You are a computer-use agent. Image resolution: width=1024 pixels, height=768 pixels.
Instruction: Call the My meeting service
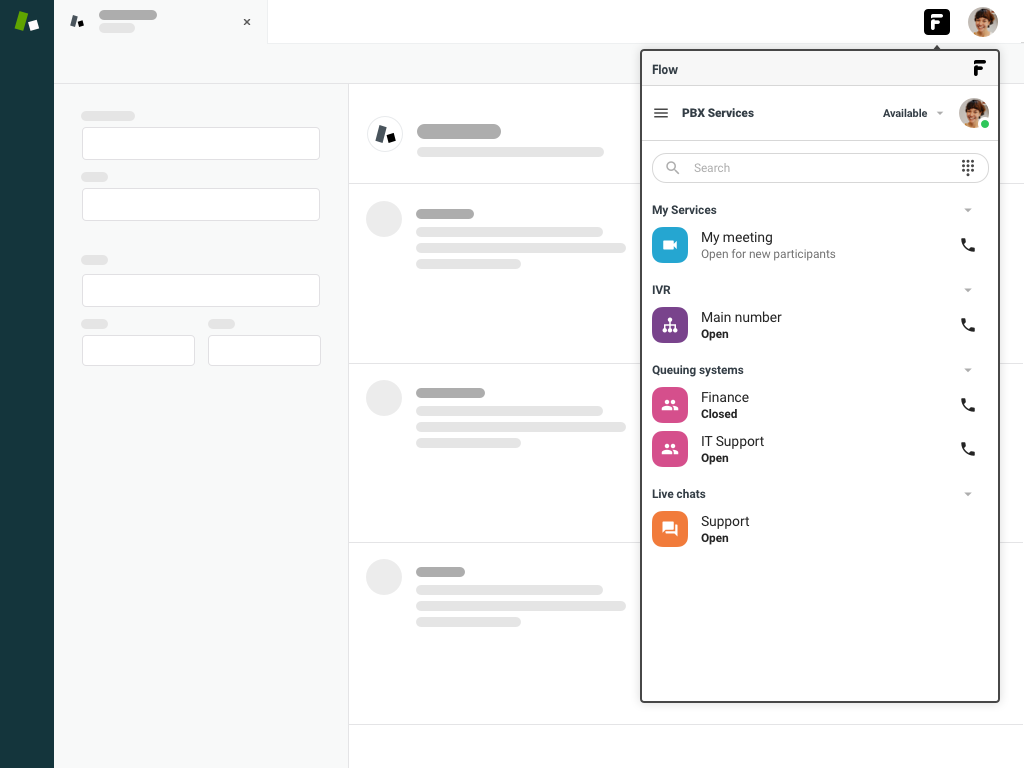[967, 245]
